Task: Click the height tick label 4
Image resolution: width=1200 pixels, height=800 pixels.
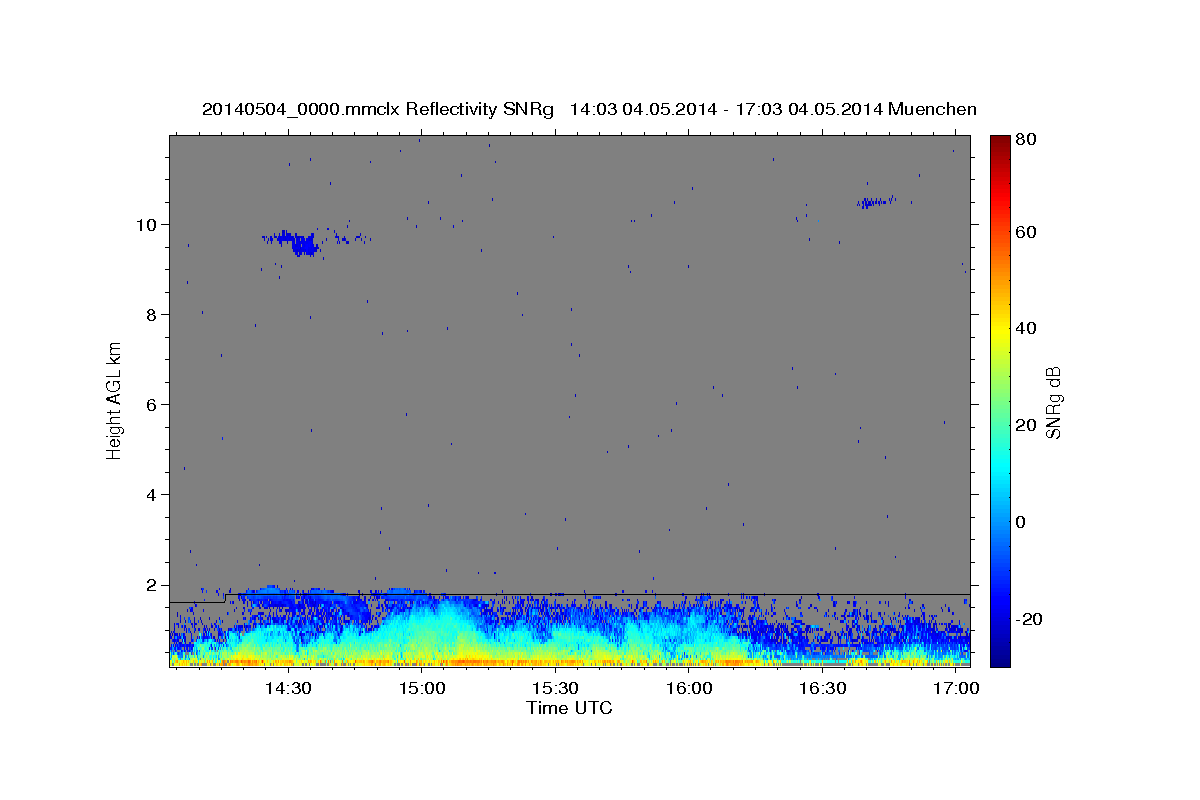Action: 151,494
